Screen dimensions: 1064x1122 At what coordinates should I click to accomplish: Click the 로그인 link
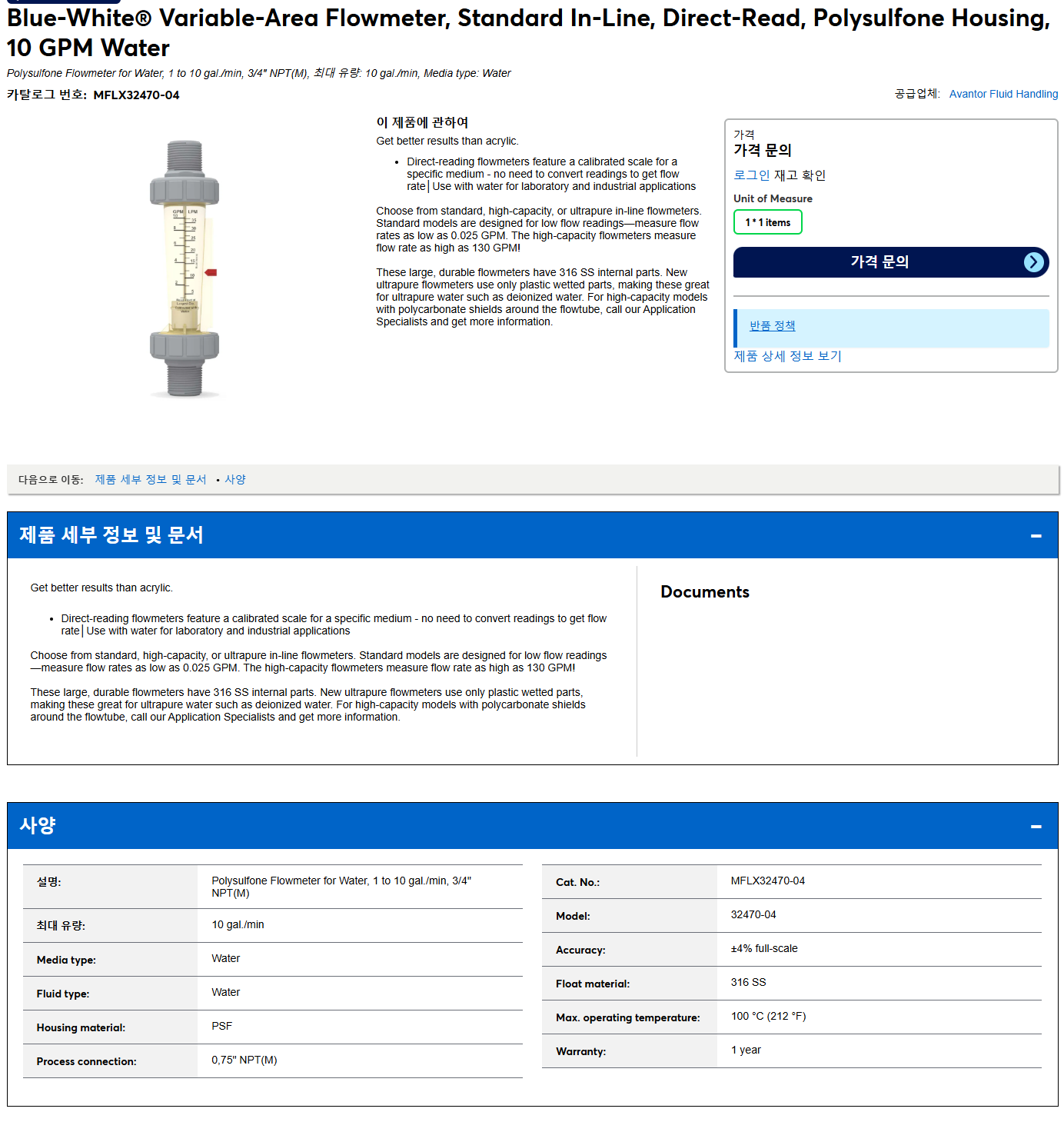(751, 175)
